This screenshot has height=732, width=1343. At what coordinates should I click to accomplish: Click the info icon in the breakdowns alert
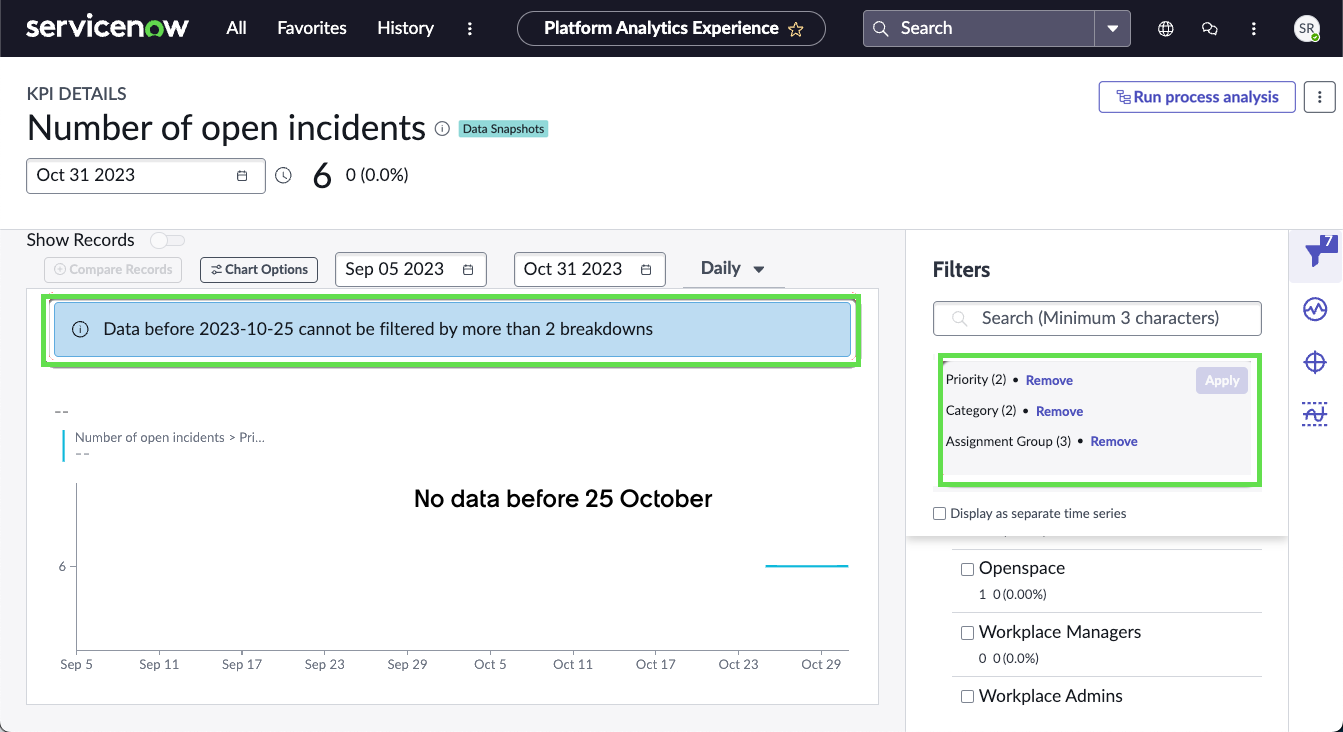tap(82, 329)
